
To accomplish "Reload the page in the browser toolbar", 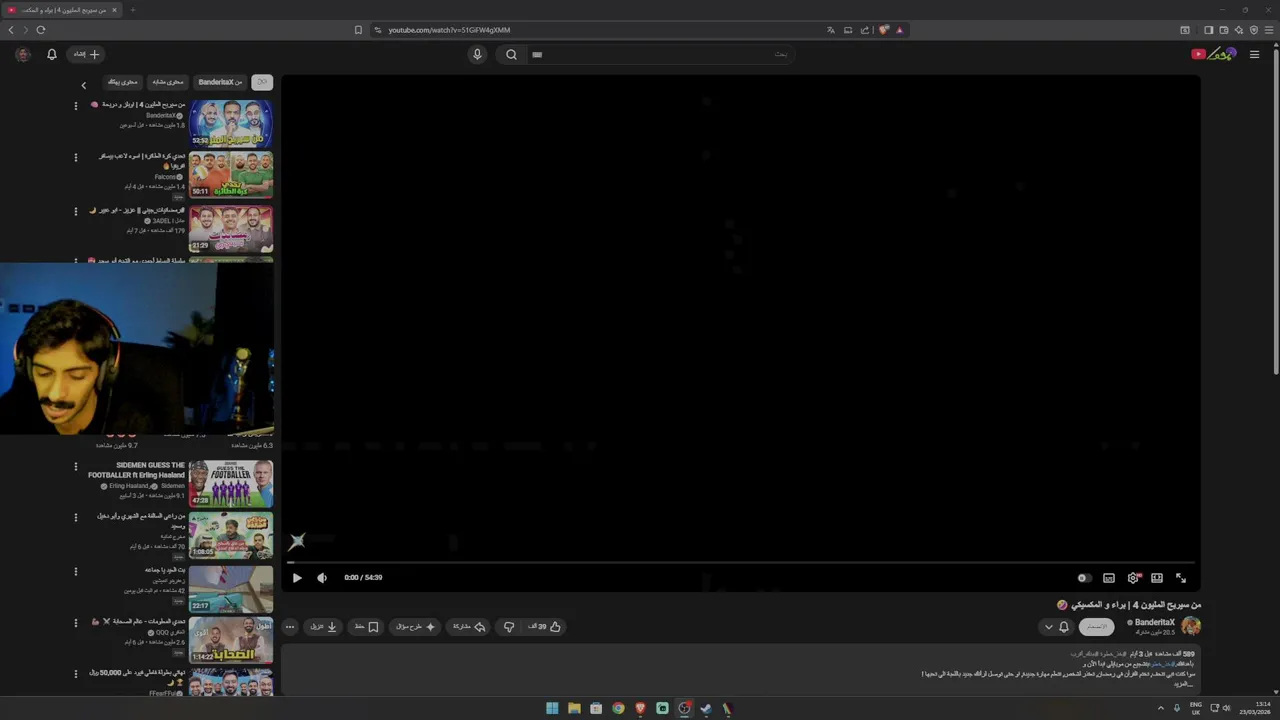I will (41, 30).
